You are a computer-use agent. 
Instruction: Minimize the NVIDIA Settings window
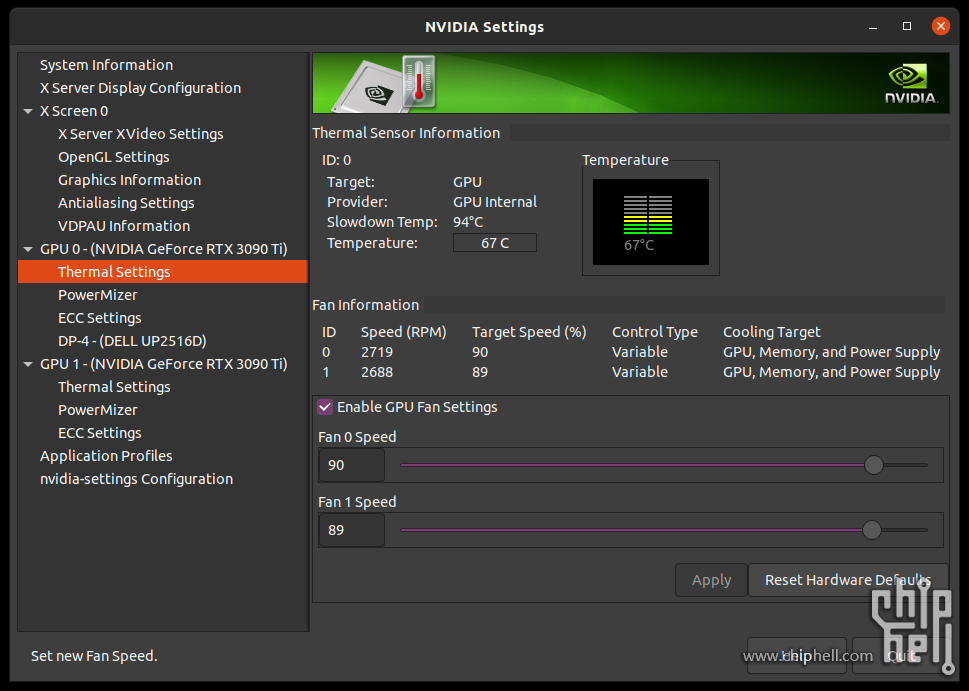click(873, 27)
